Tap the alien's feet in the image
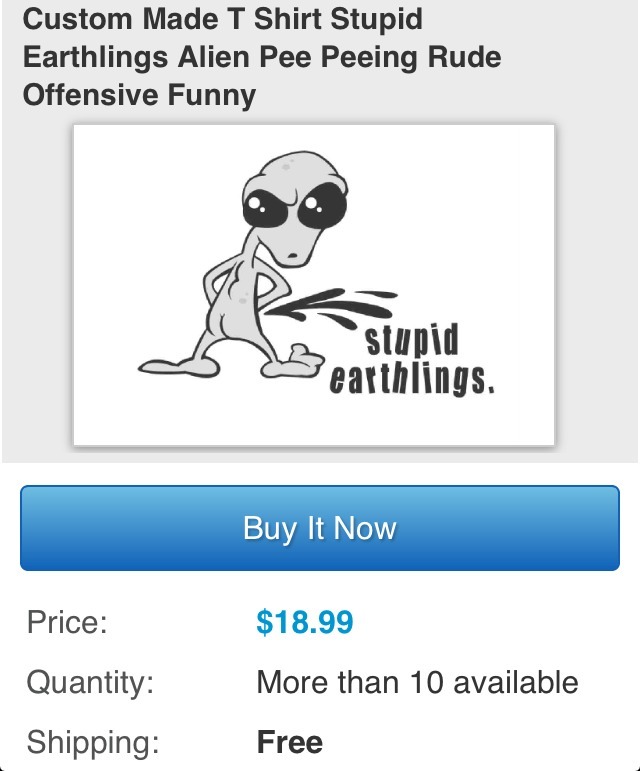Image resolution: width=640 pixels, height=771 pixels. [x=231, y=363]
